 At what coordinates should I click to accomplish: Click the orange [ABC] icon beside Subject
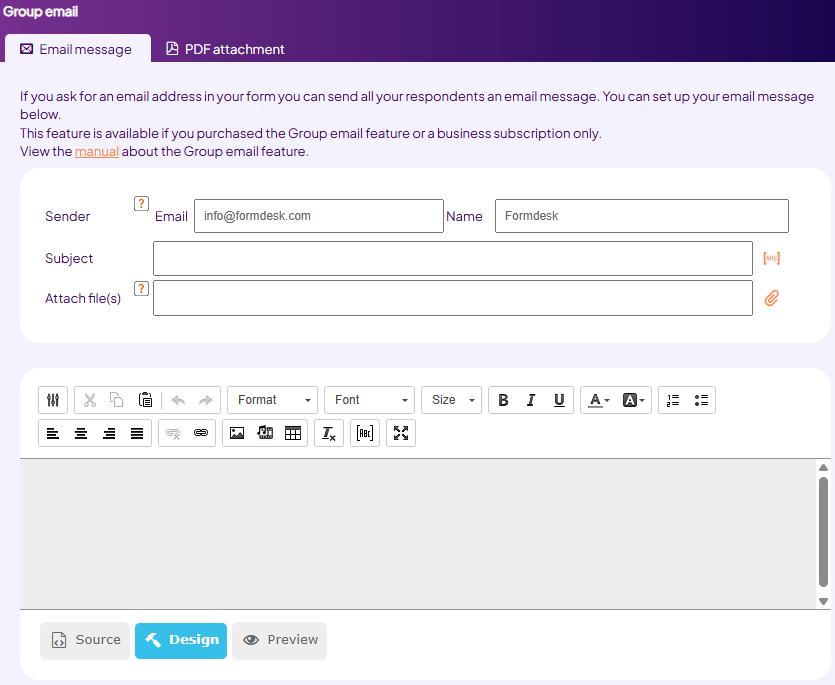[x=772, y=258]
